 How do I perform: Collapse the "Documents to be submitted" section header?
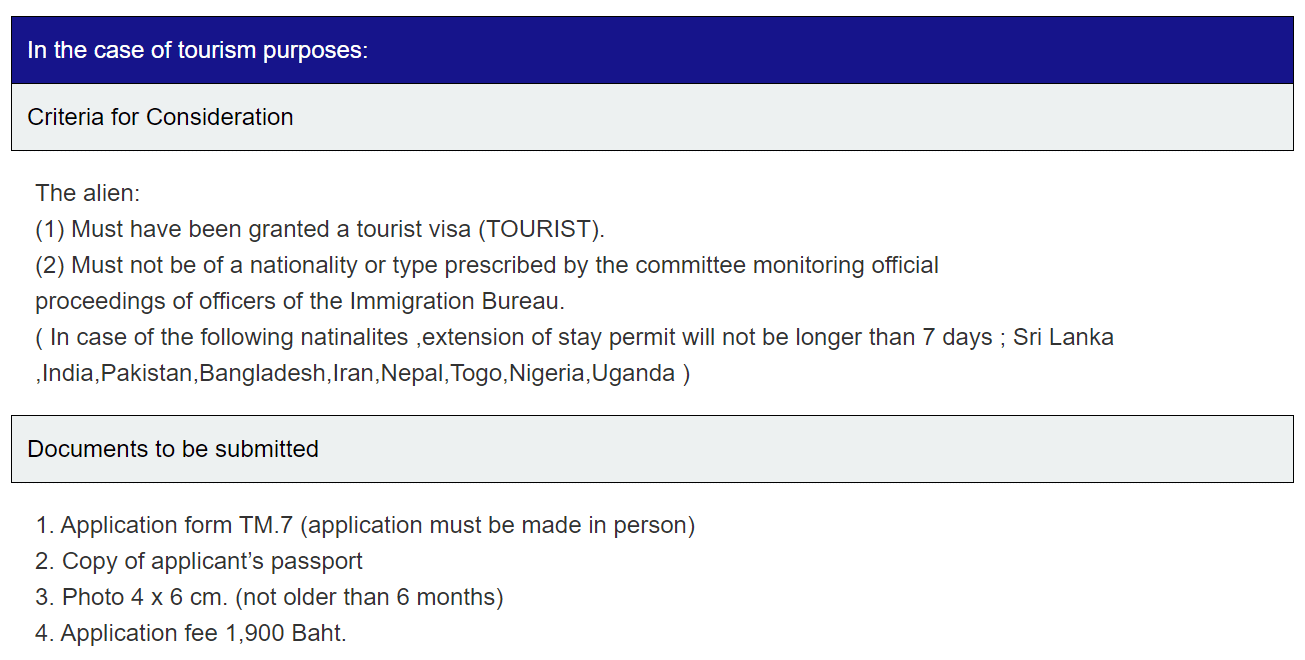(173, 449)
